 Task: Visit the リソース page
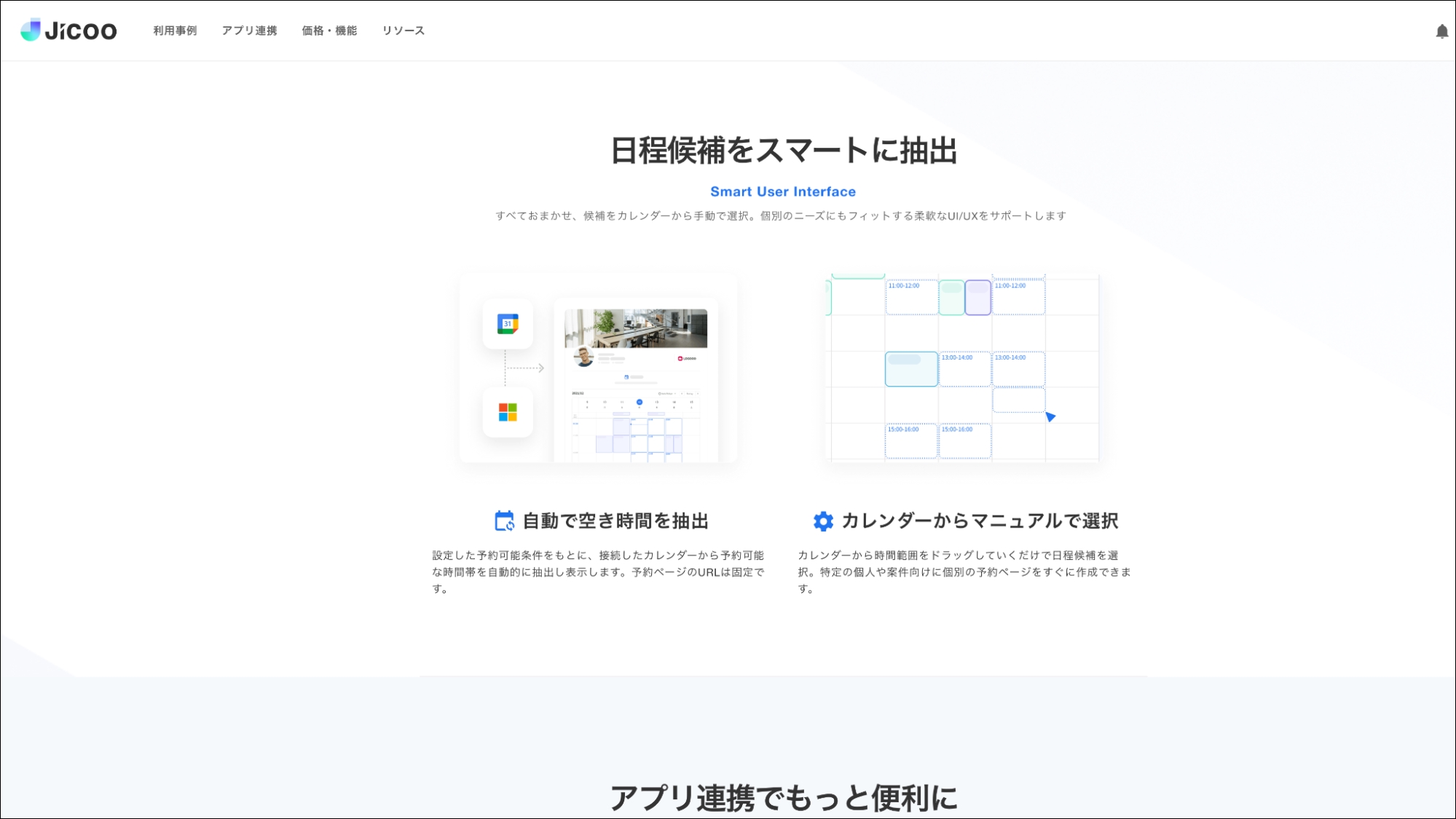[x=404, y=31]
